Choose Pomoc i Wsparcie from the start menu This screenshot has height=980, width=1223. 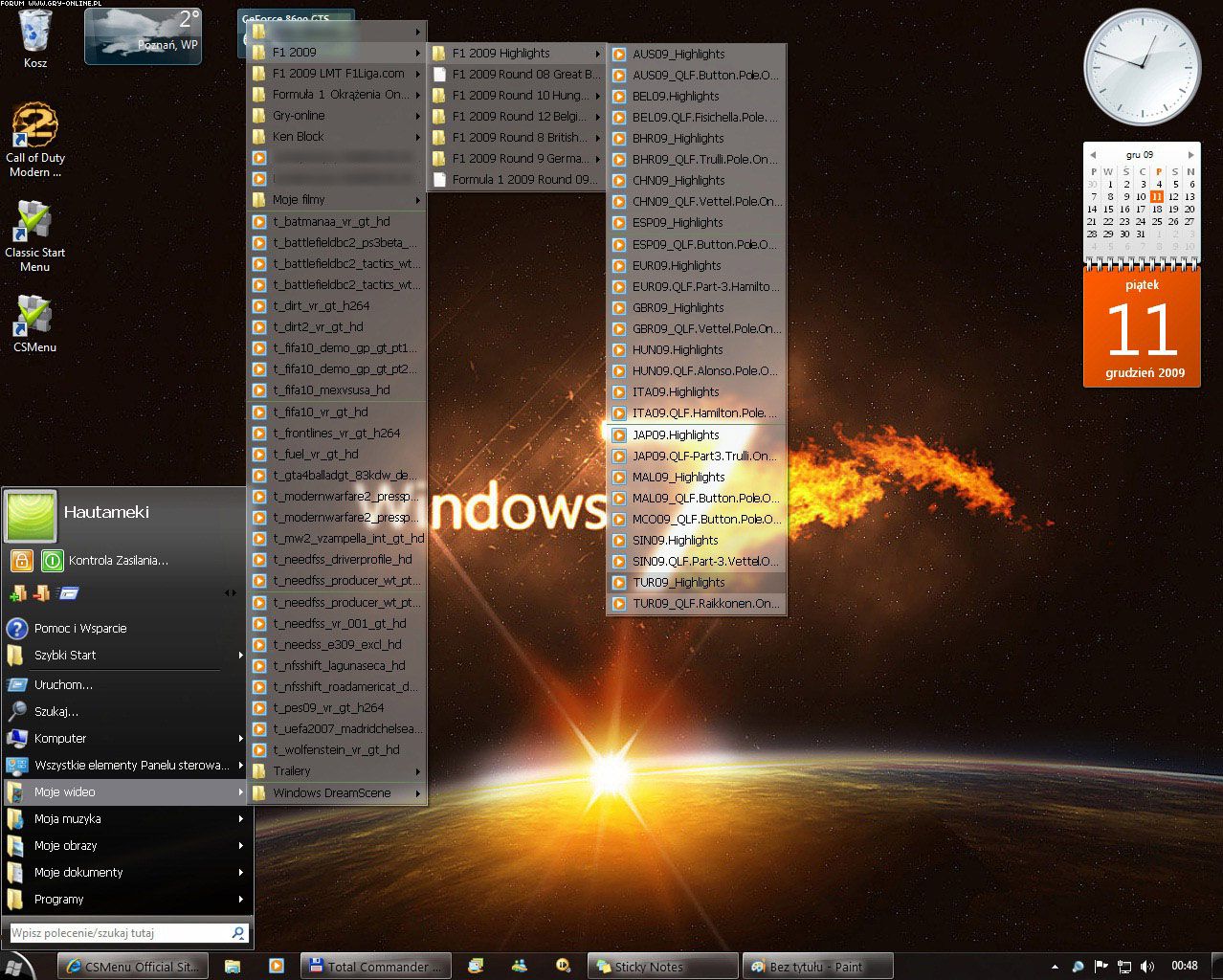(80, 629)
